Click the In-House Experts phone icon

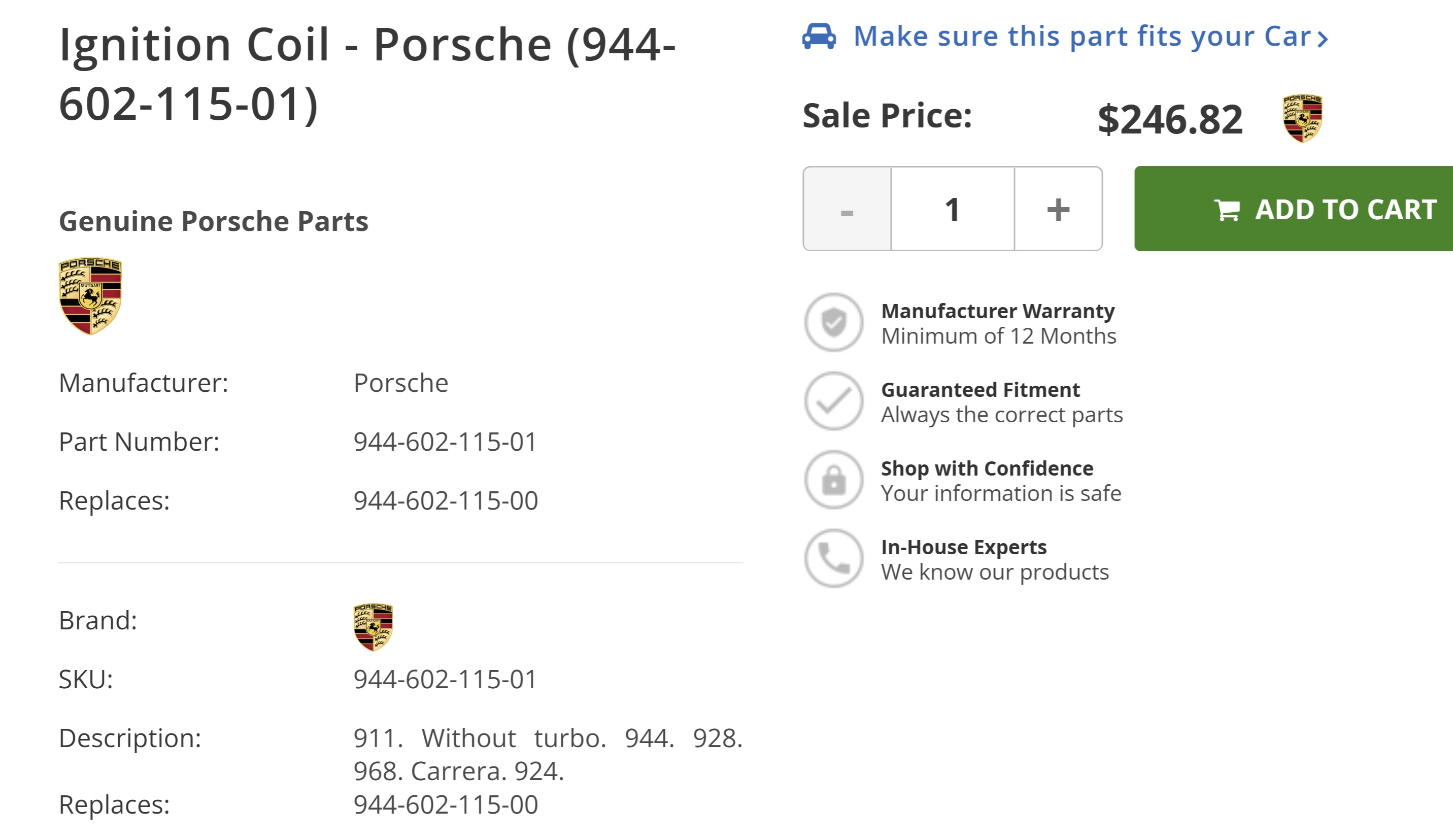(833, 558)
